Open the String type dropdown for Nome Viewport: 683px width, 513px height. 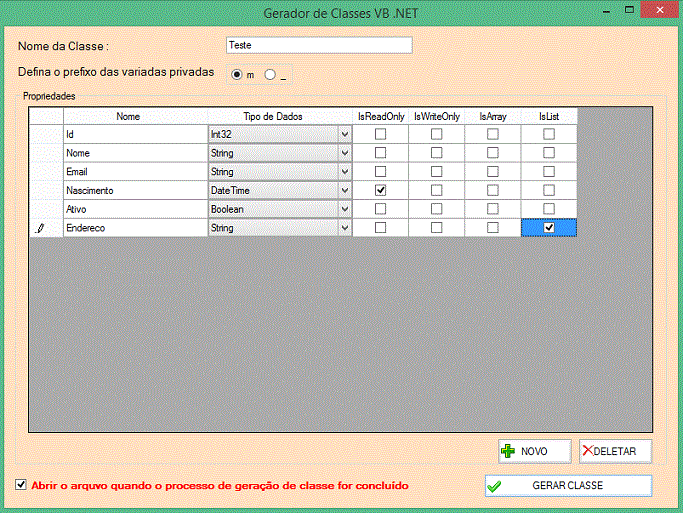pos(345,153)
